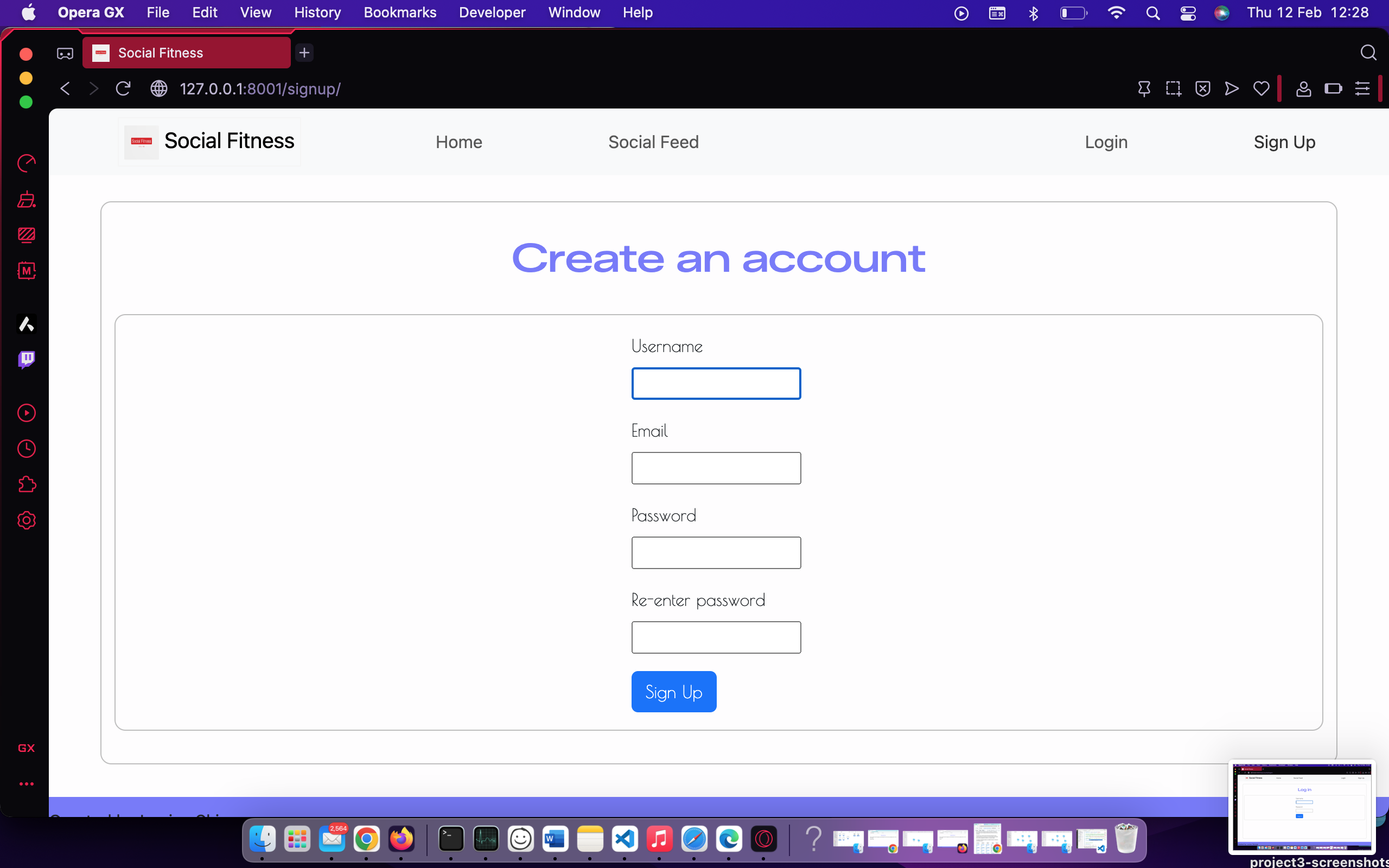Pin the current tab using the pin icon
The height and width of the screenshot is (868, 1389).
[x=1144, y=88]
